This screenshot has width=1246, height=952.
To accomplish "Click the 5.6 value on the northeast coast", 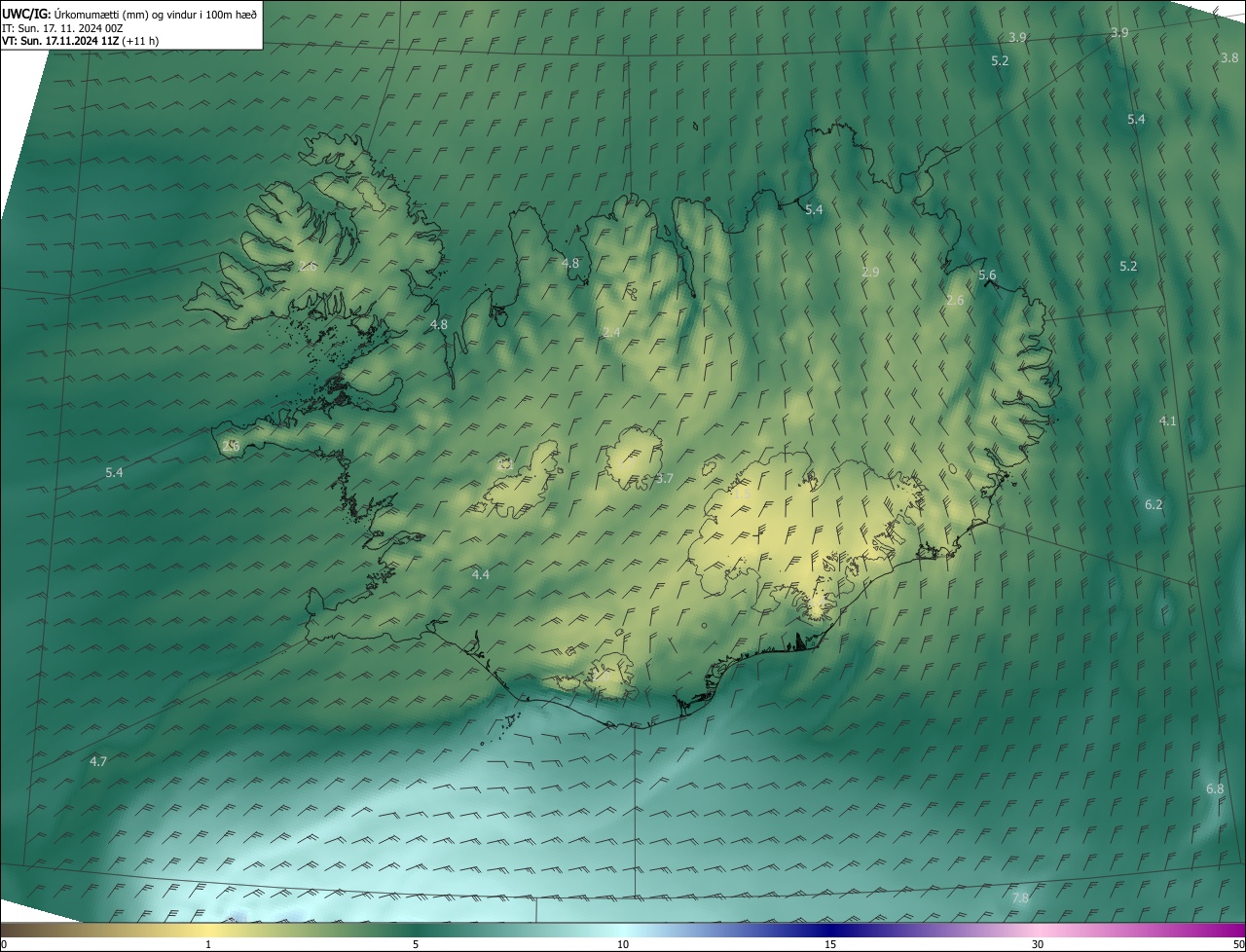I will coord(987,275).
